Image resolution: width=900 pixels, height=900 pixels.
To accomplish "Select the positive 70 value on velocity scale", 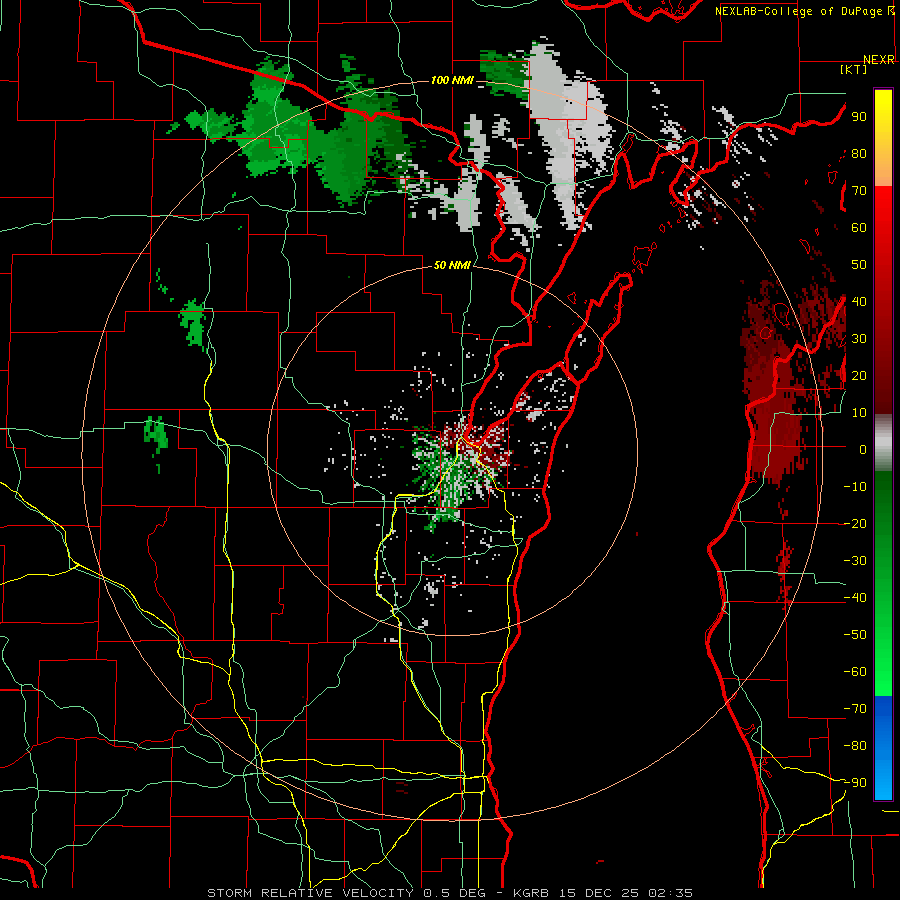I will [x=859, y=191].
